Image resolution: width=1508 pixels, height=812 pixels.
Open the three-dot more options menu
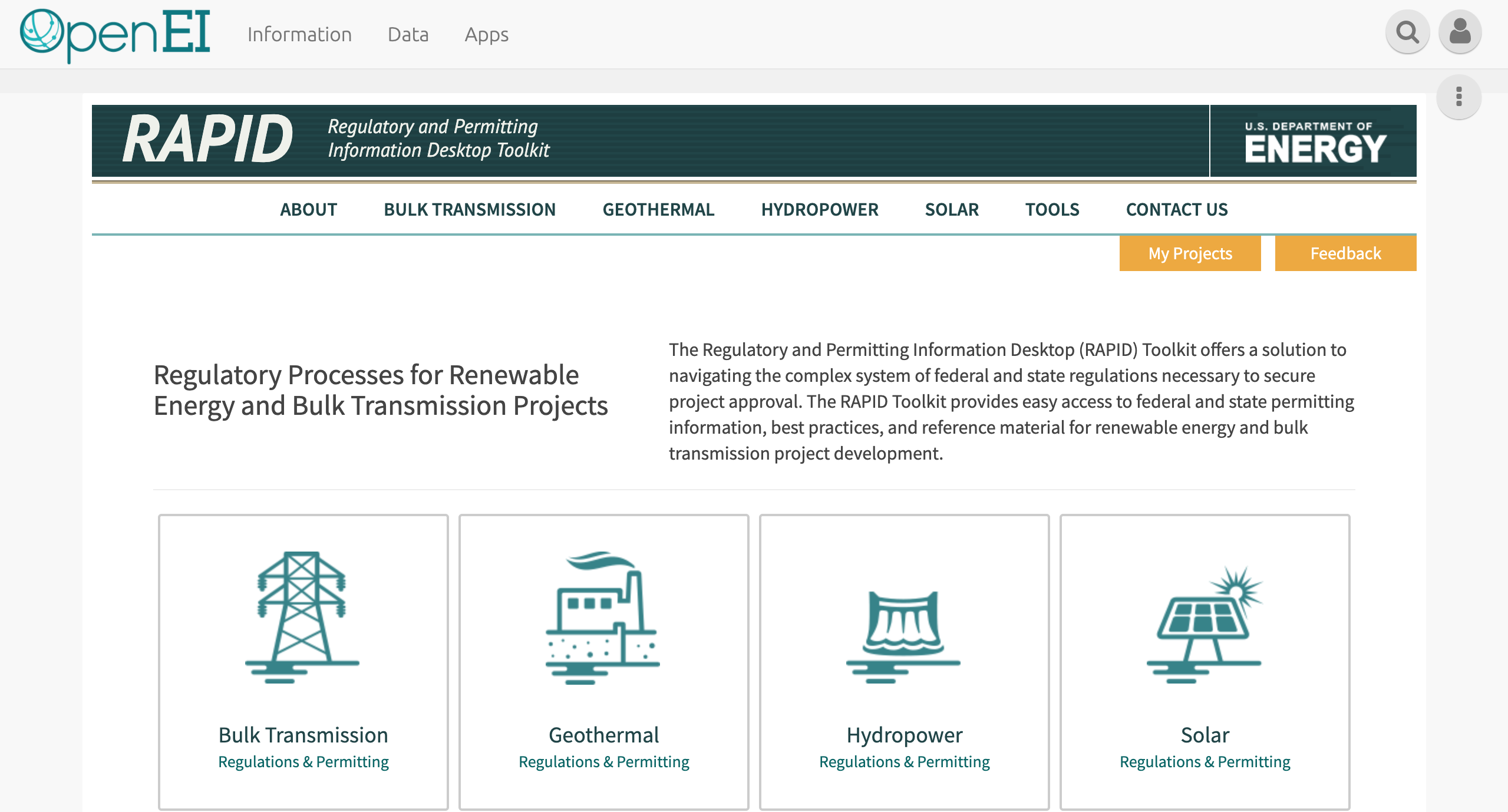pos(1458,97)
